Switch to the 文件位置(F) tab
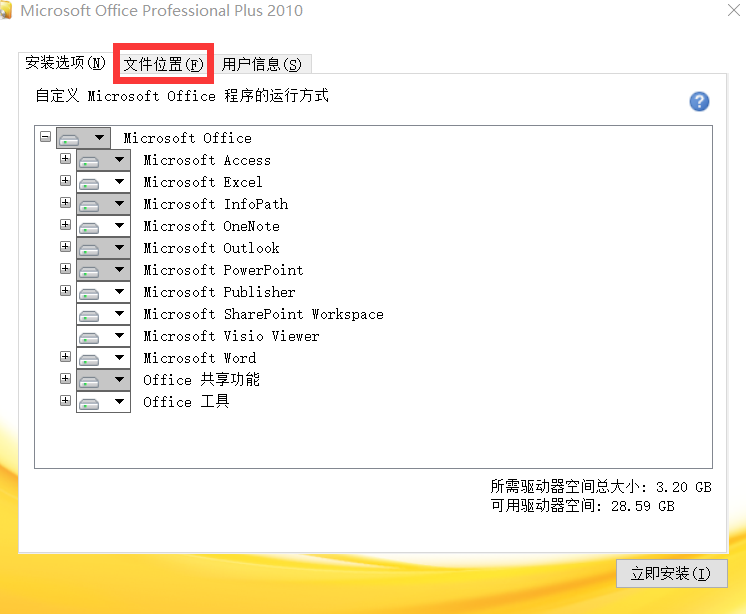 (163, 64)
